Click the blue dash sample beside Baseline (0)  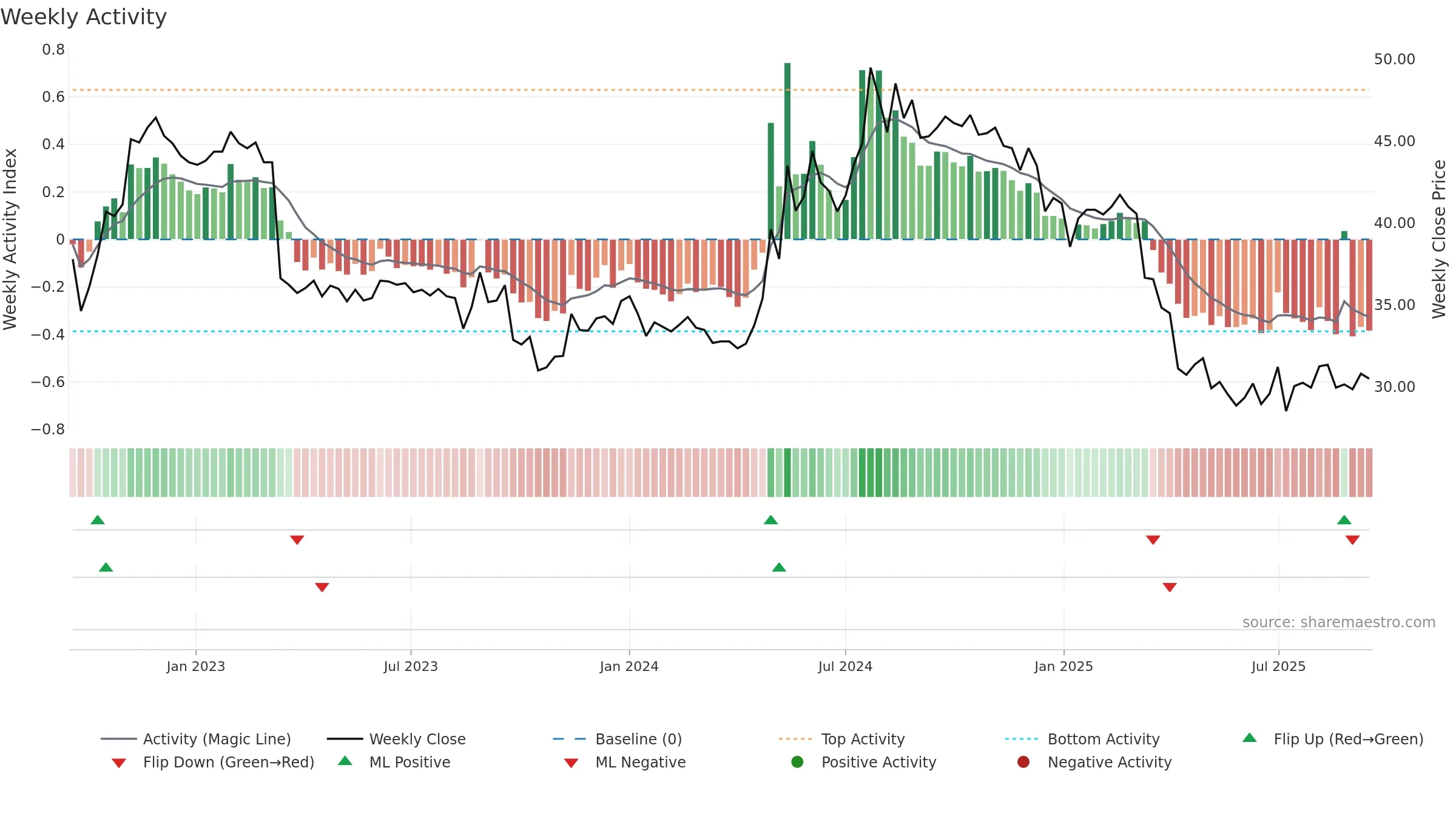569,739
